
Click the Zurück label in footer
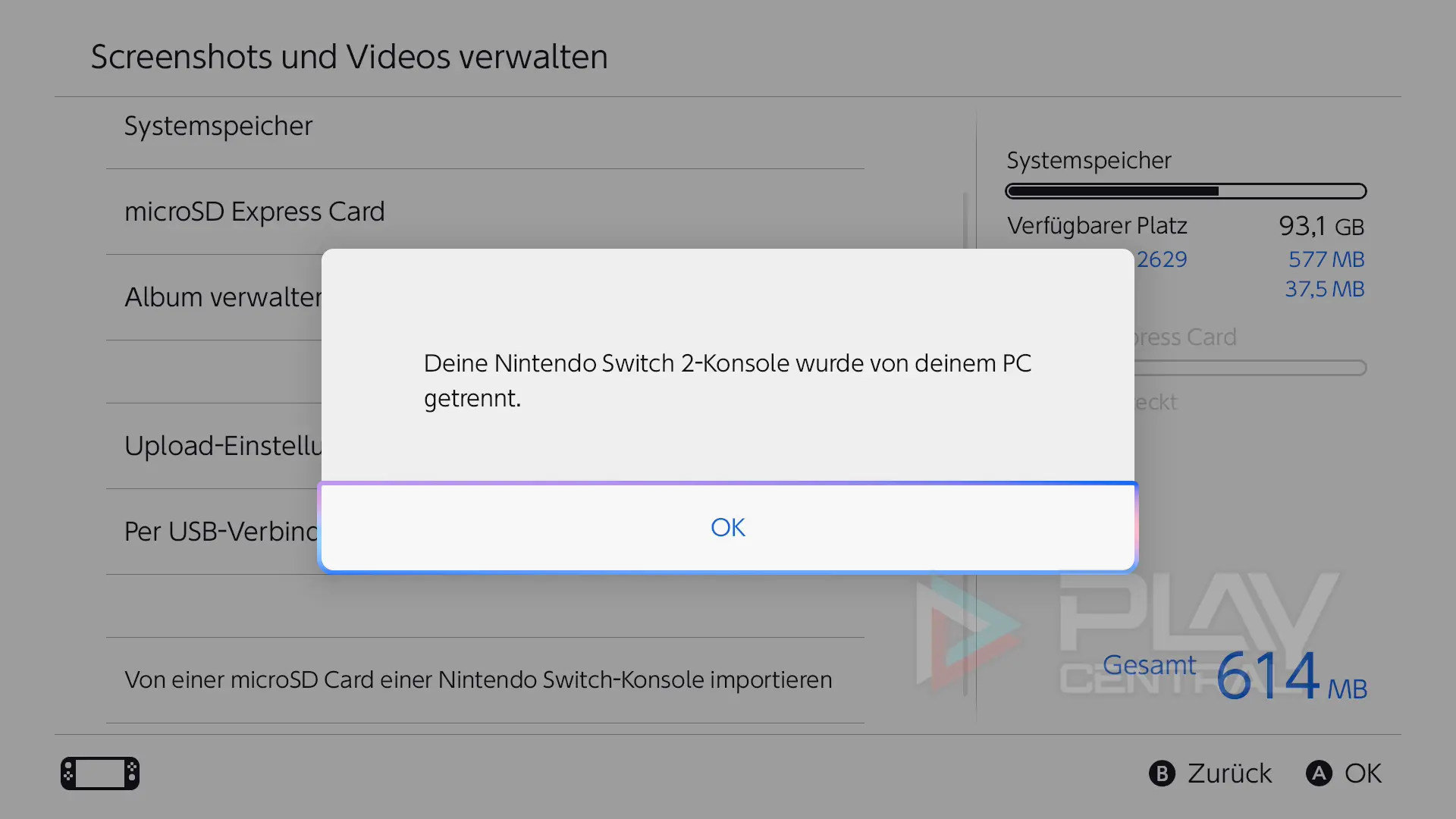tap(1229, 773)
